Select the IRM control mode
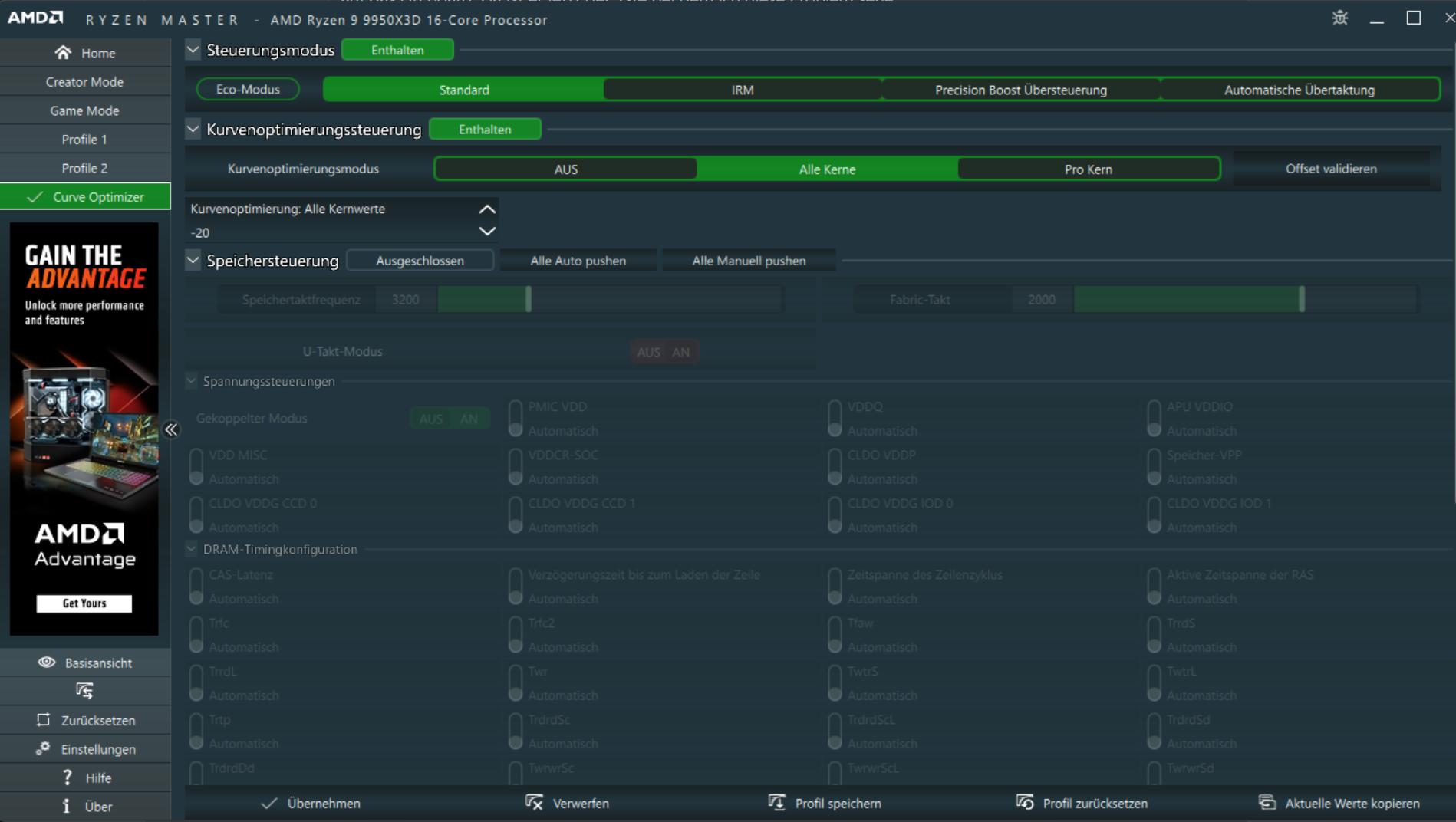 743,90
